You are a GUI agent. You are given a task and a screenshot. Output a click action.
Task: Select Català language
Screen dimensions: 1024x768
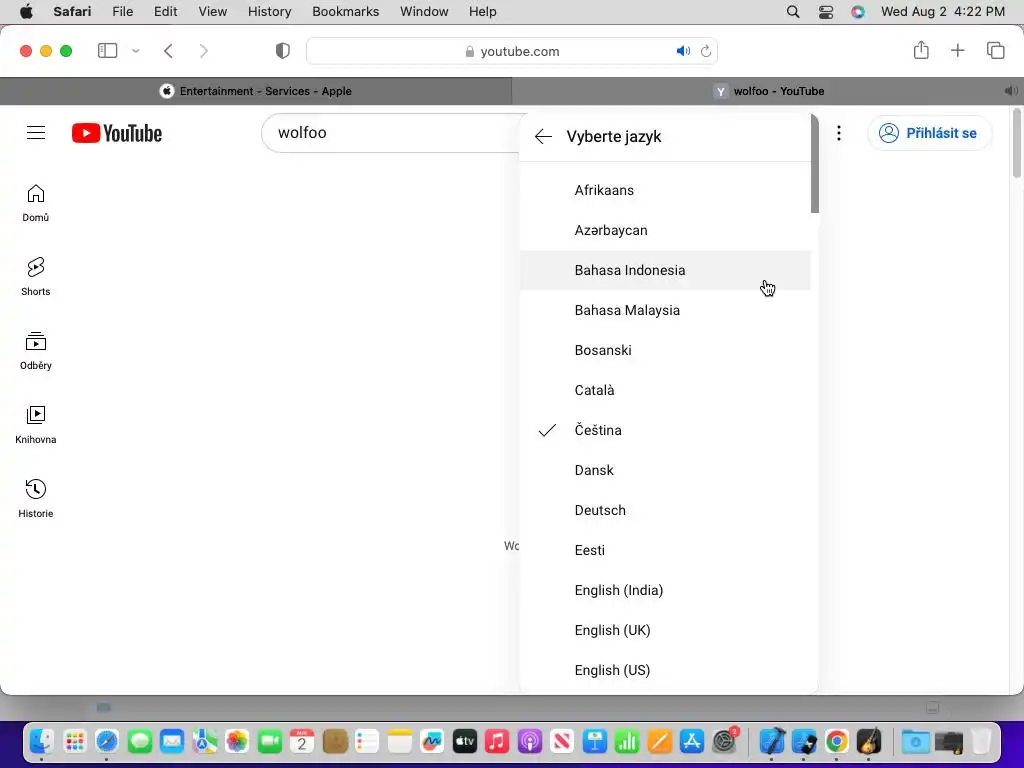[x=665, y=390]
